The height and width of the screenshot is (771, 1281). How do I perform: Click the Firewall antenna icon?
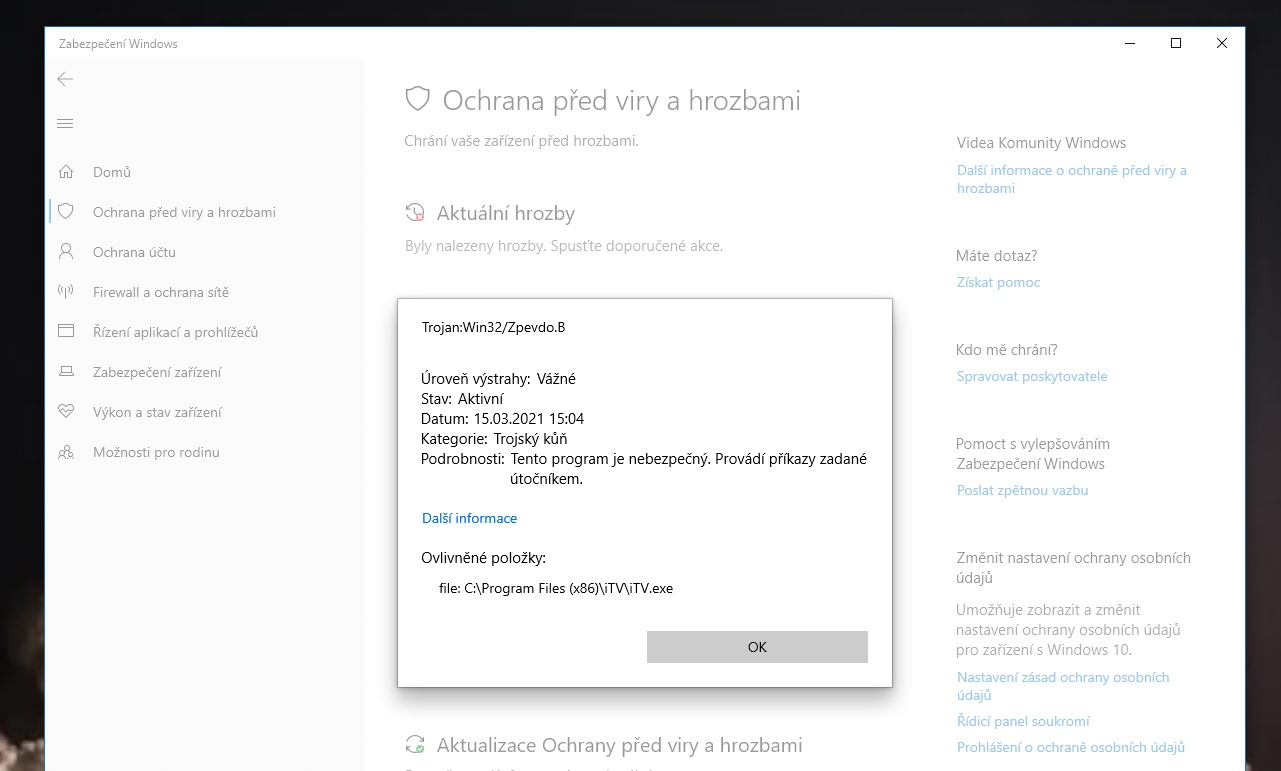[66, 292]
